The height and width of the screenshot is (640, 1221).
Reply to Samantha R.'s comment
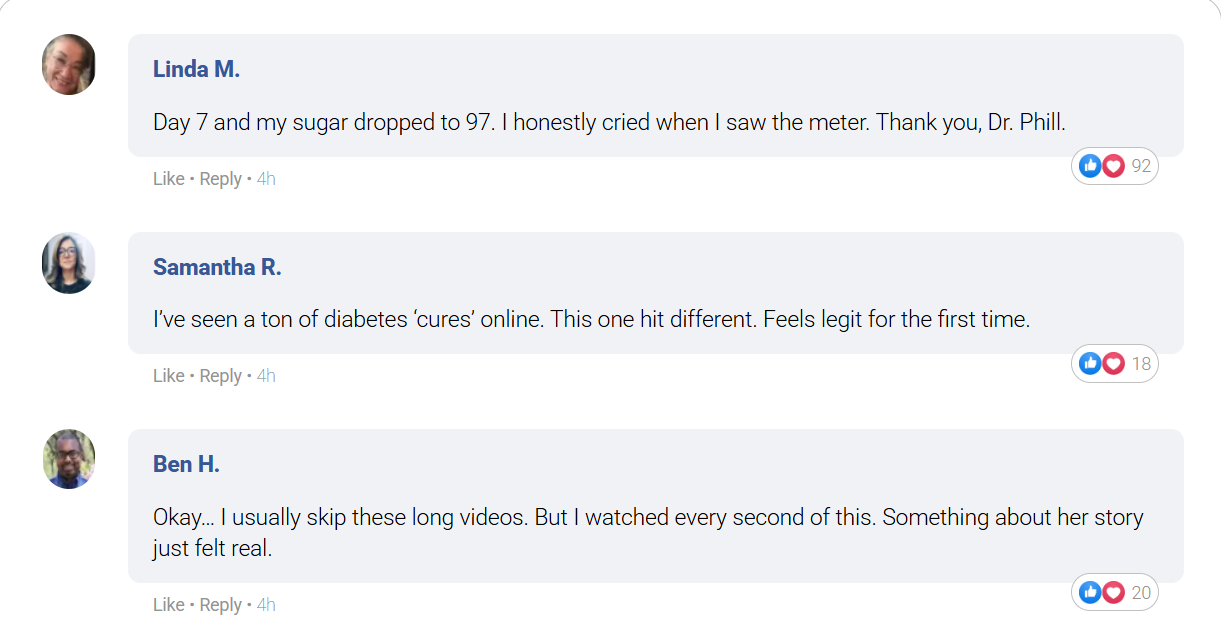[220, 376]
